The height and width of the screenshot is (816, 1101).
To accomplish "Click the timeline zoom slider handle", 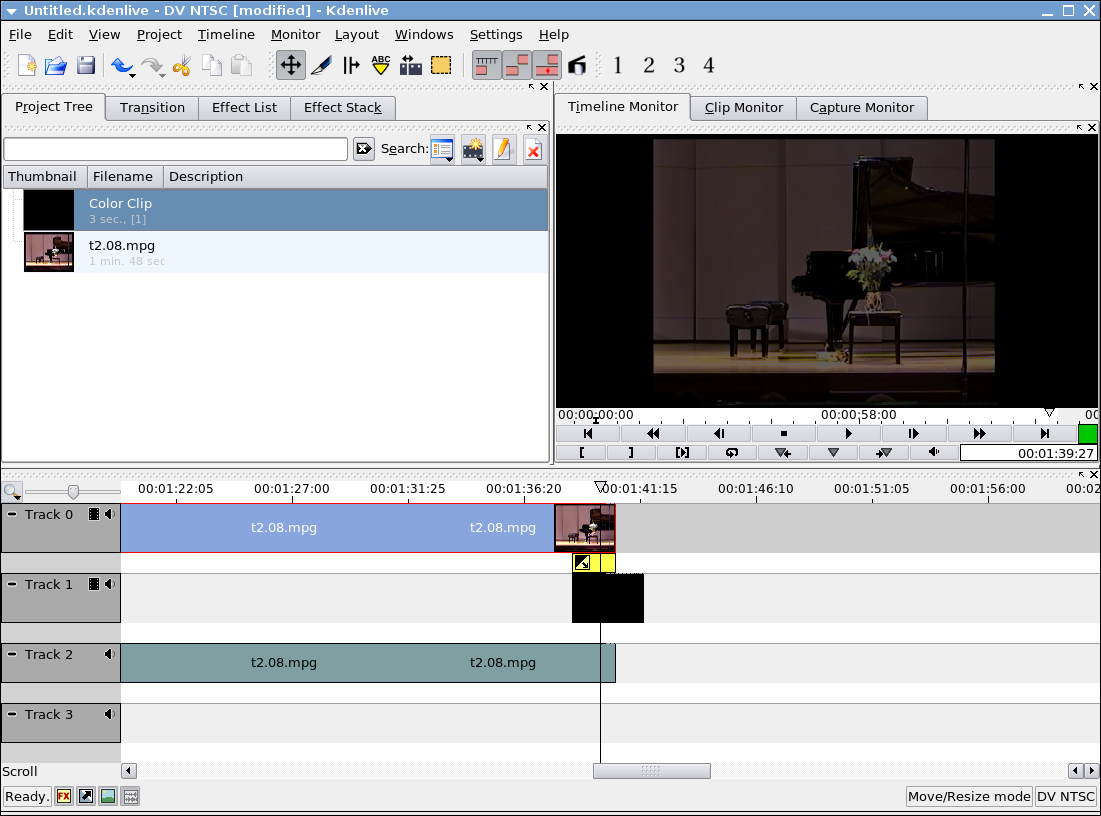I will point(73,491).
